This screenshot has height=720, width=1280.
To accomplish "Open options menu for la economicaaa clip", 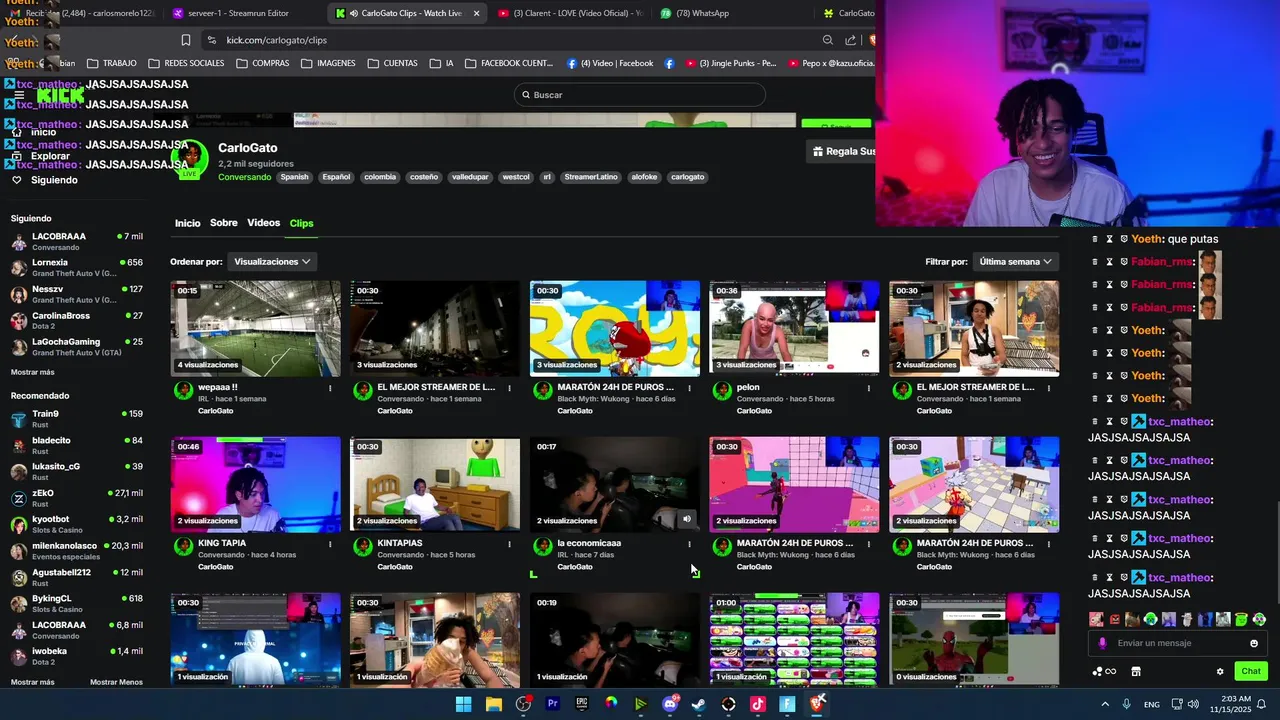I will click(x=689, y=544).
